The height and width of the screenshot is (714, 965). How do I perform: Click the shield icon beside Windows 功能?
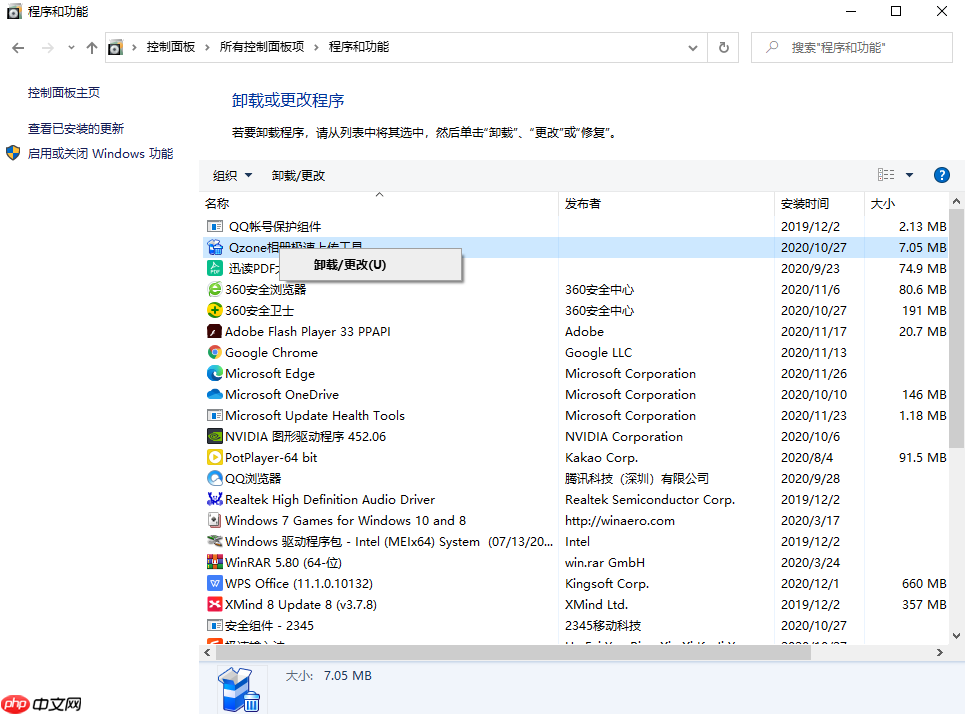coord(13,153)
